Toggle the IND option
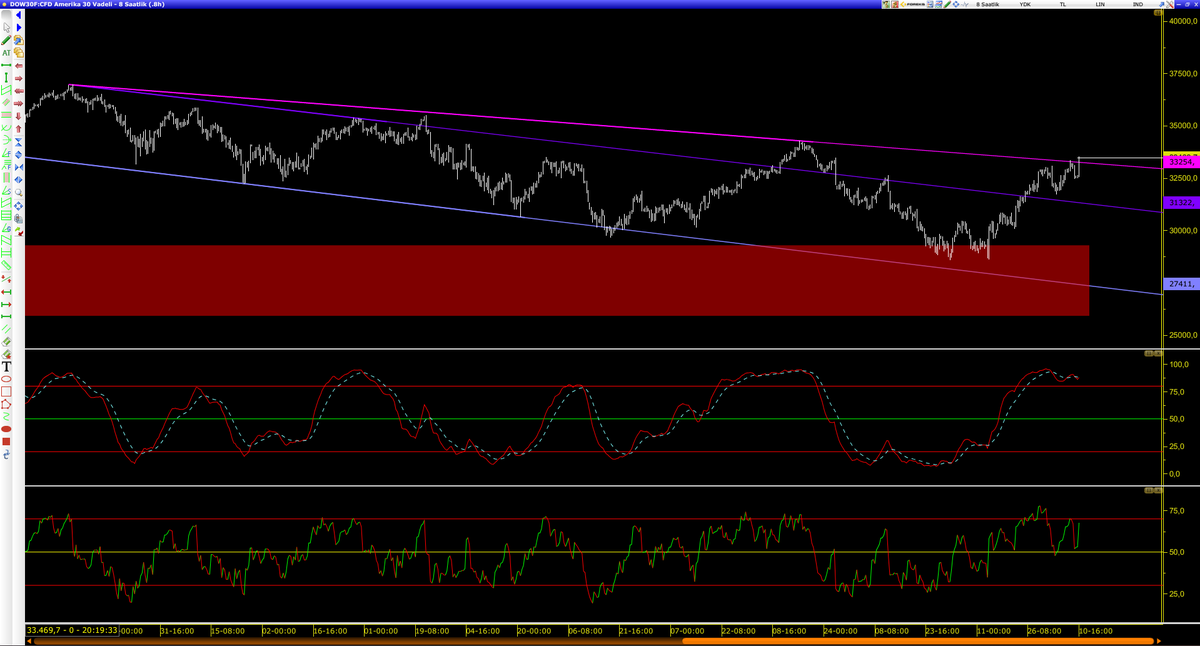 click(x=1137, y=5)
